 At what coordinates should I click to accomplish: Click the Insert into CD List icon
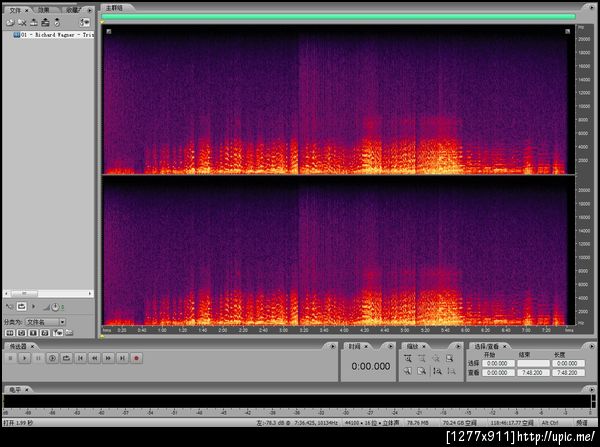tap(46, 23)
